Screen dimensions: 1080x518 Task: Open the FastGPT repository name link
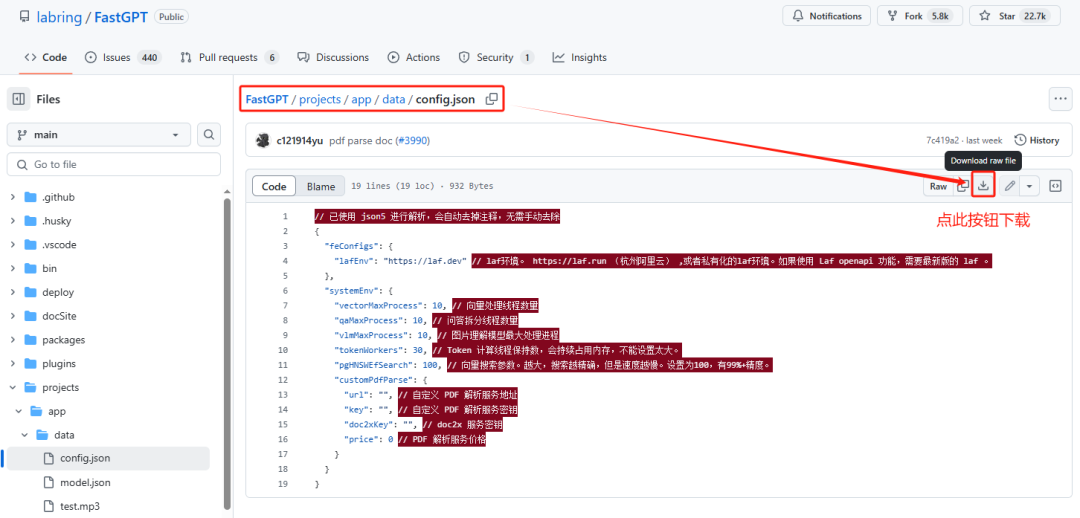pos(121,17)
